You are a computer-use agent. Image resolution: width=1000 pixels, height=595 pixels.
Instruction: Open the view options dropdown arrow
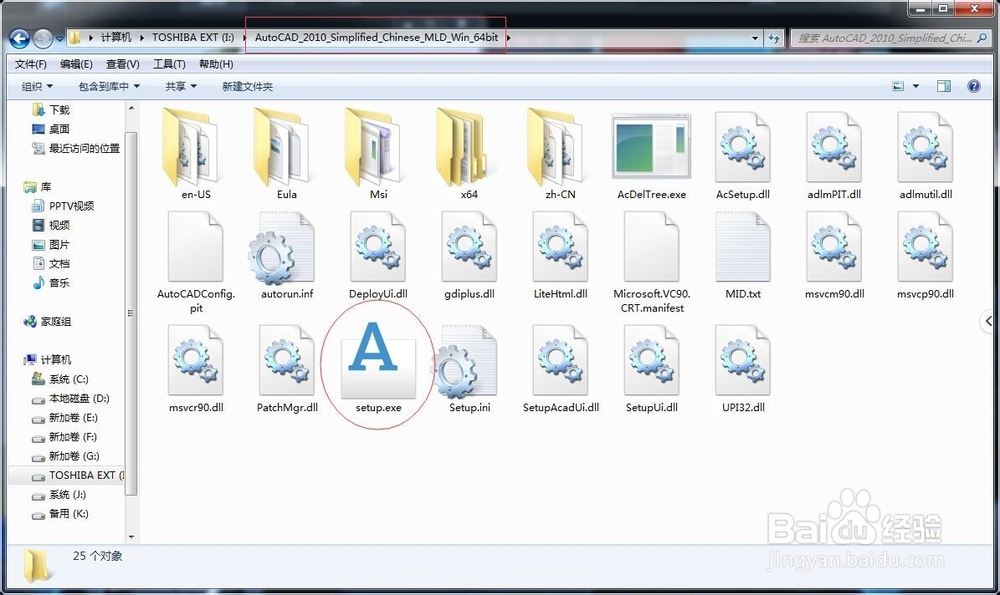[x=916, y=86]
